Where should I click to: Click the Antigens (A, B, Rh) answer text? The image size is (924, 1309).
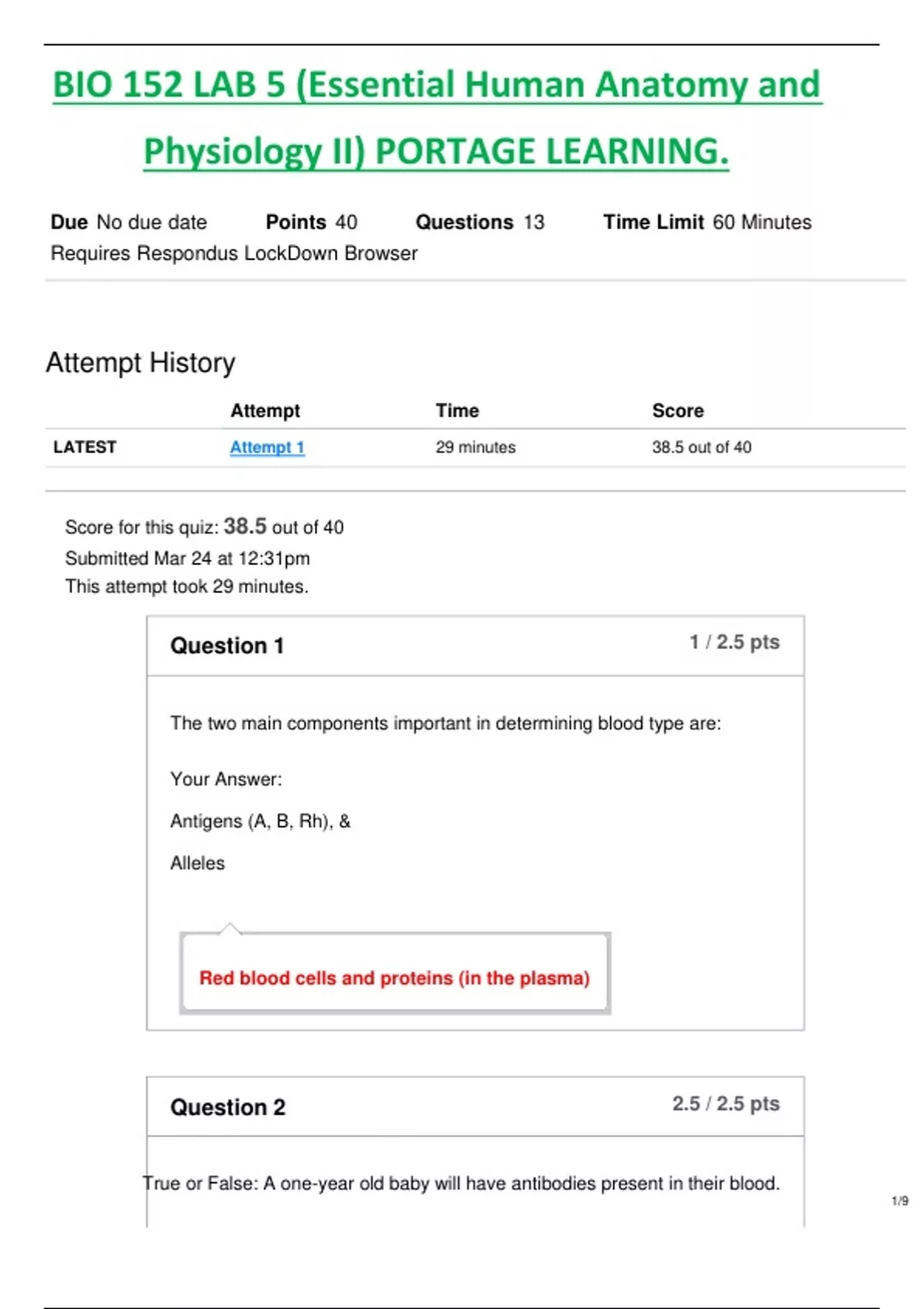coord(260,822)
